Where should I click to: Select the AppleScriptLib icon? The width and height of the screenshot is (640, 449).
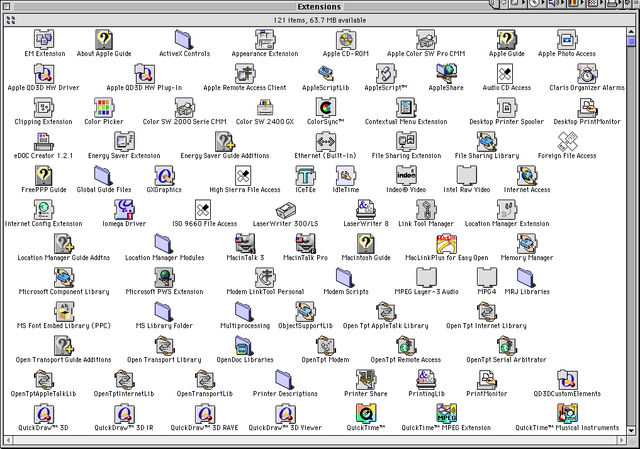point(325,73)
